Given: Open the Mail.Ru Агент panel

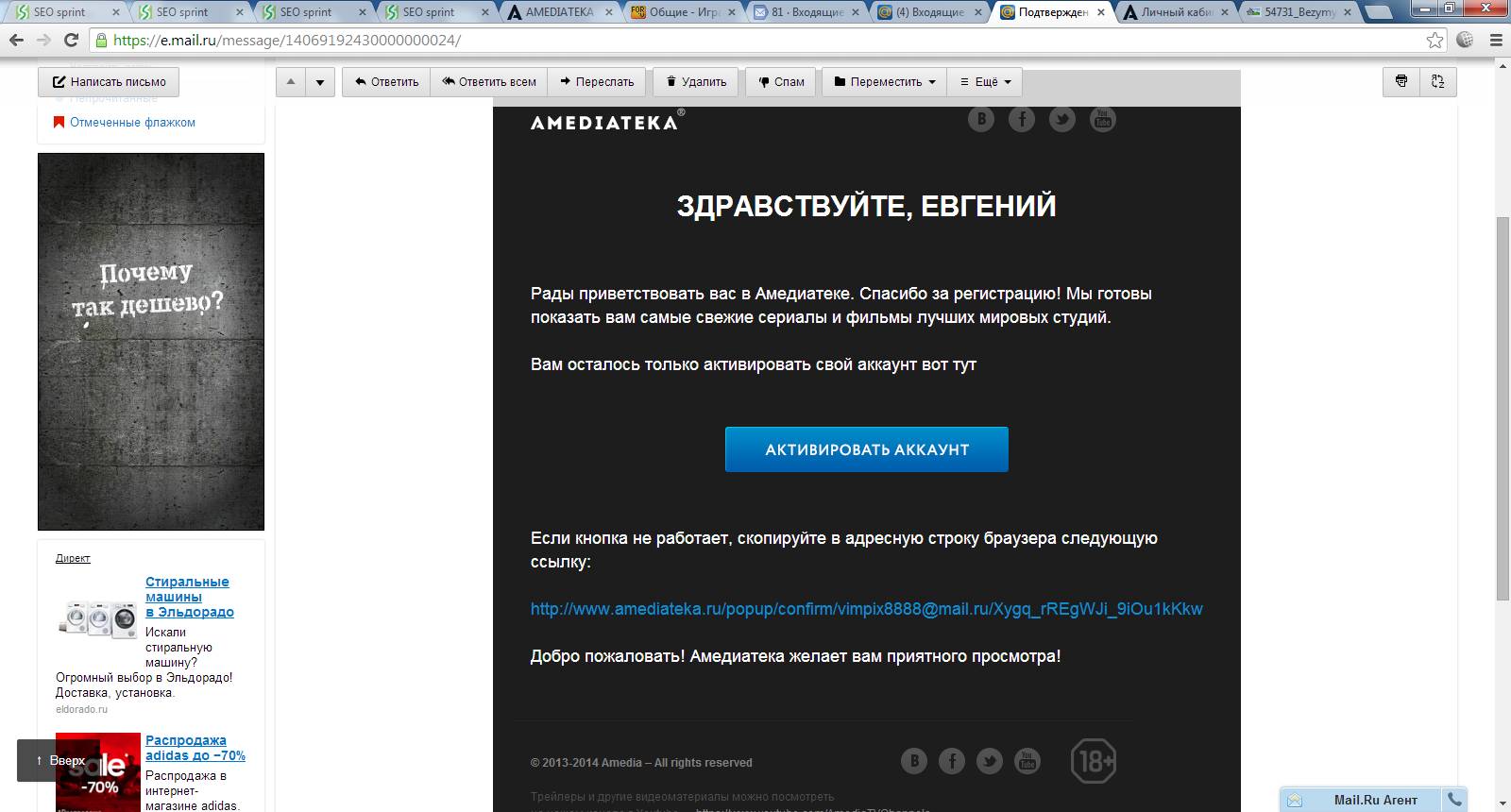Looking at the screenshot, I should (1375, 800).
